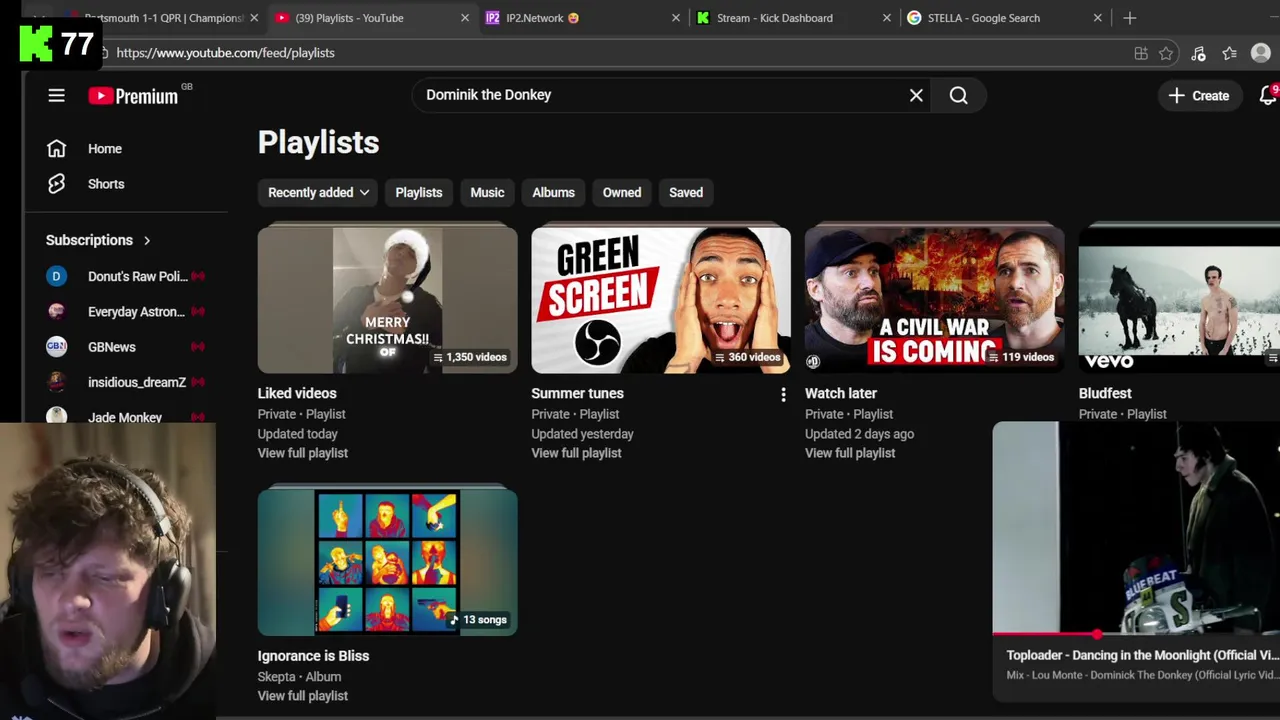
Task: Open the Home sidebar link
Action: [105, 149]
